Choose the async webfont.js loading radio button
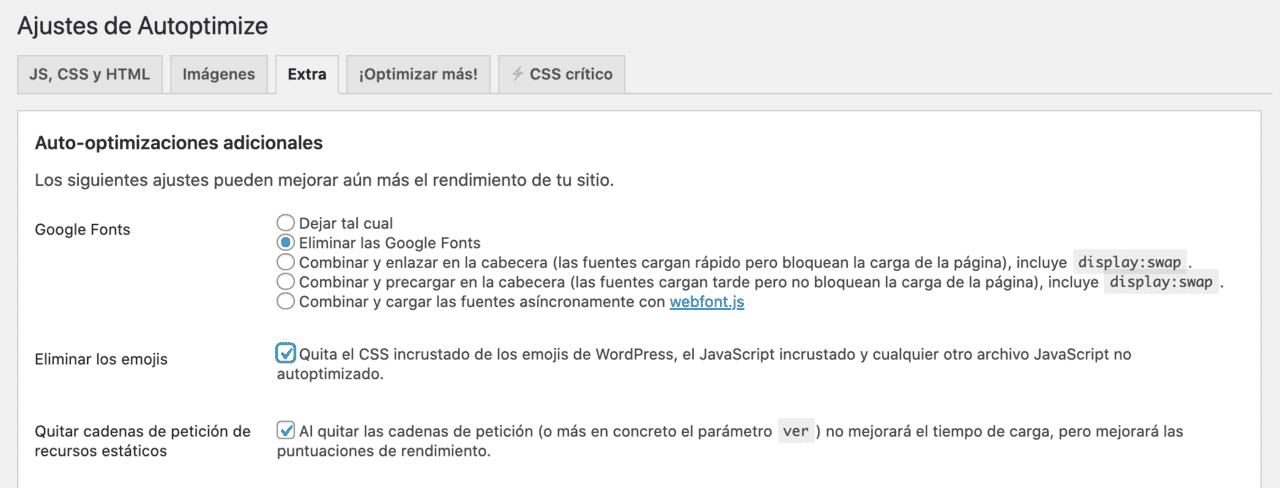This screenshot has height=488, width=1280. (285, 301)
